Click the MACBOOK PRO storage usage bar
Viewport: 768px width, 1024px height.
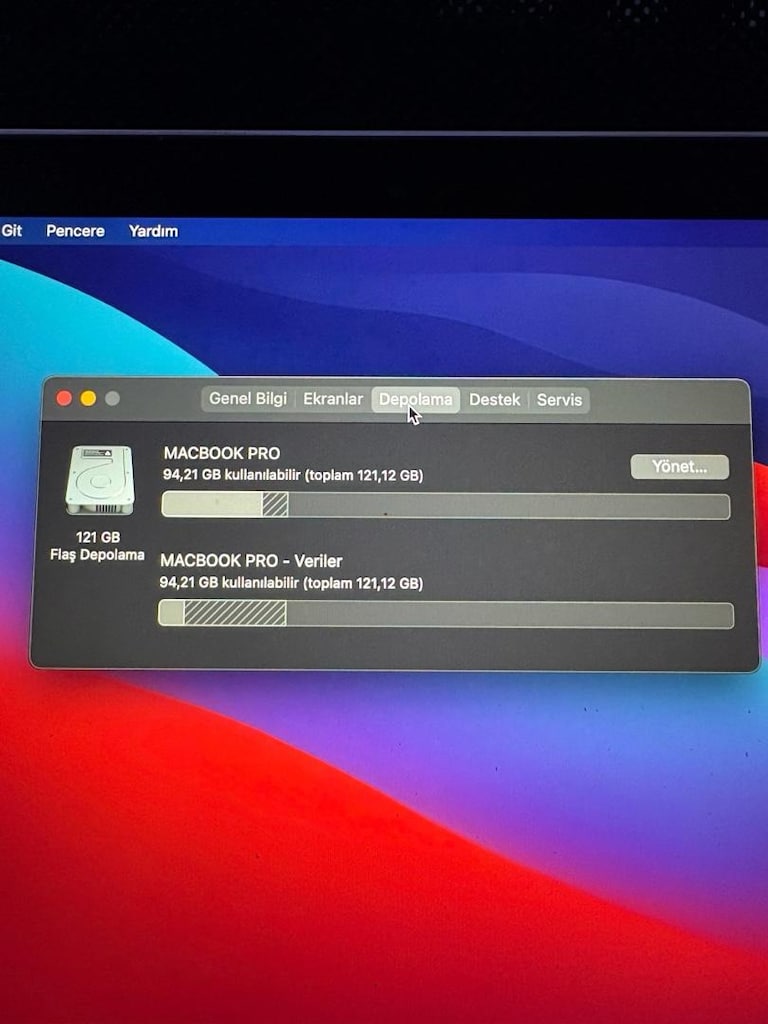(445, 505)
